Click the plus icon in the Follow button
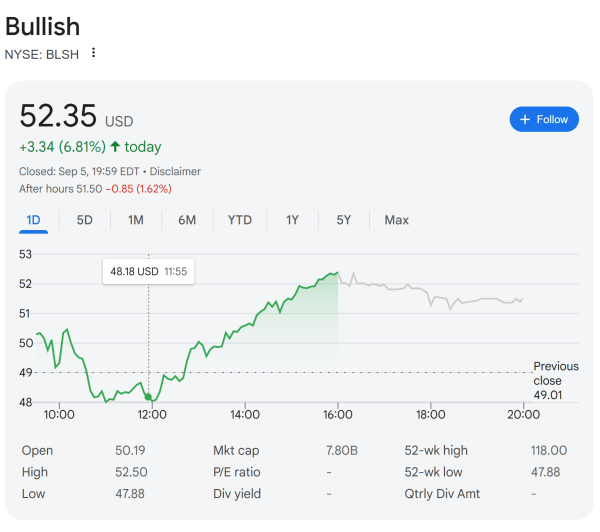Screen dimensions: 600x532 pyautogui.click(x=524, y=119)
